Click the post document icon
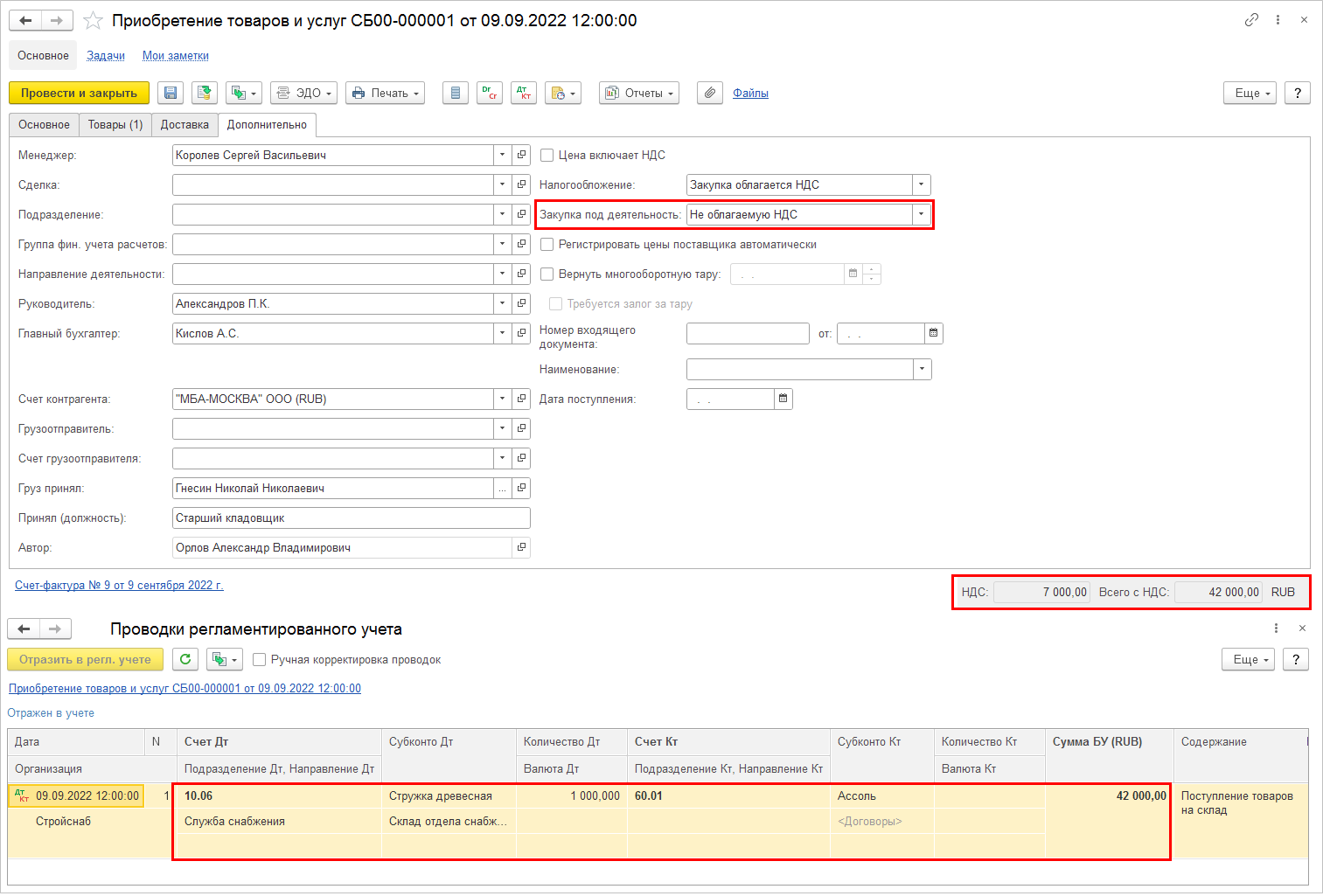This screenshot has width=1323, height=896. (205, 94)
